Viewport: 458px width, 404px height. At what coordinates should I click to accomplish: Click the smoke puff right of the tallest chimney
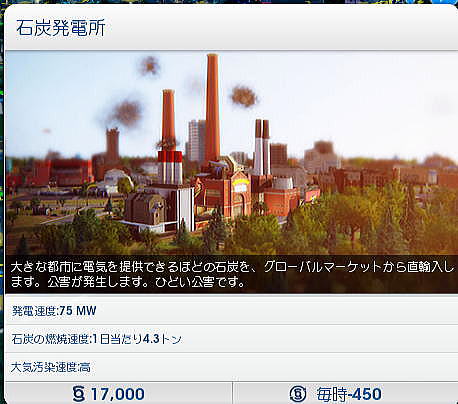(x=244, y=96)
